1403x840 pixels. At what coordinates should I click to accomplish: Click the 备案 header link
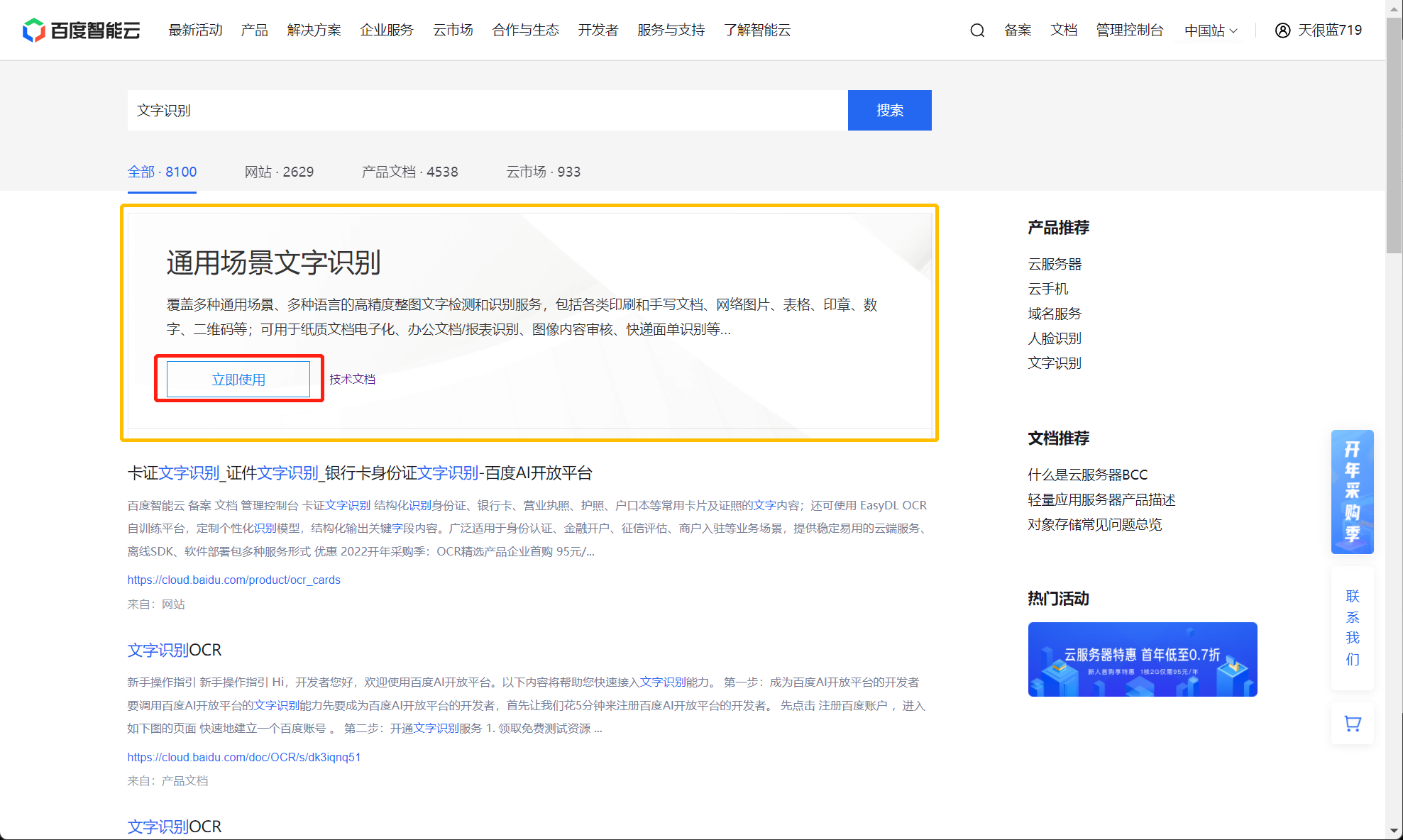pyautogui.click(x=1018, y=31)
